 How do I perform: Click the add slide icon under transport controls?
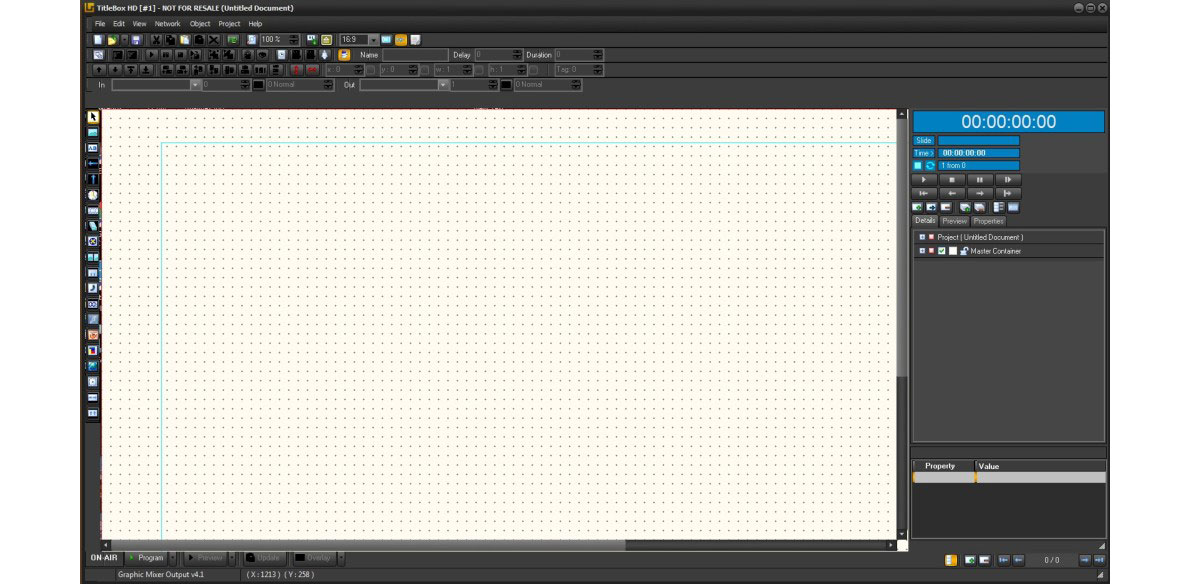[918, 207]
